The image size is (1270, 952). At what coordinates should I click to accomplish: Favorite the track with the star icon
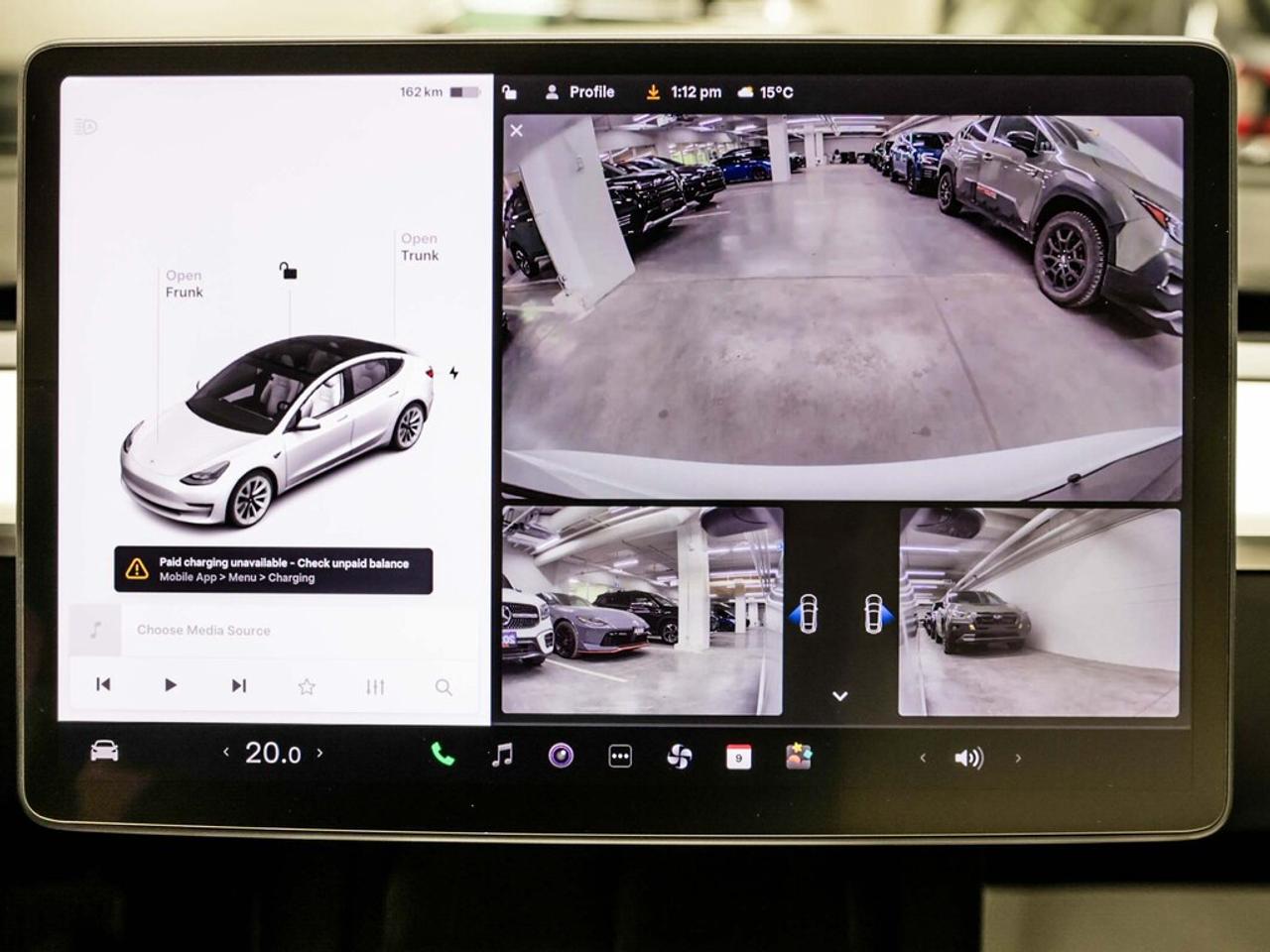[x=307, y=686]
